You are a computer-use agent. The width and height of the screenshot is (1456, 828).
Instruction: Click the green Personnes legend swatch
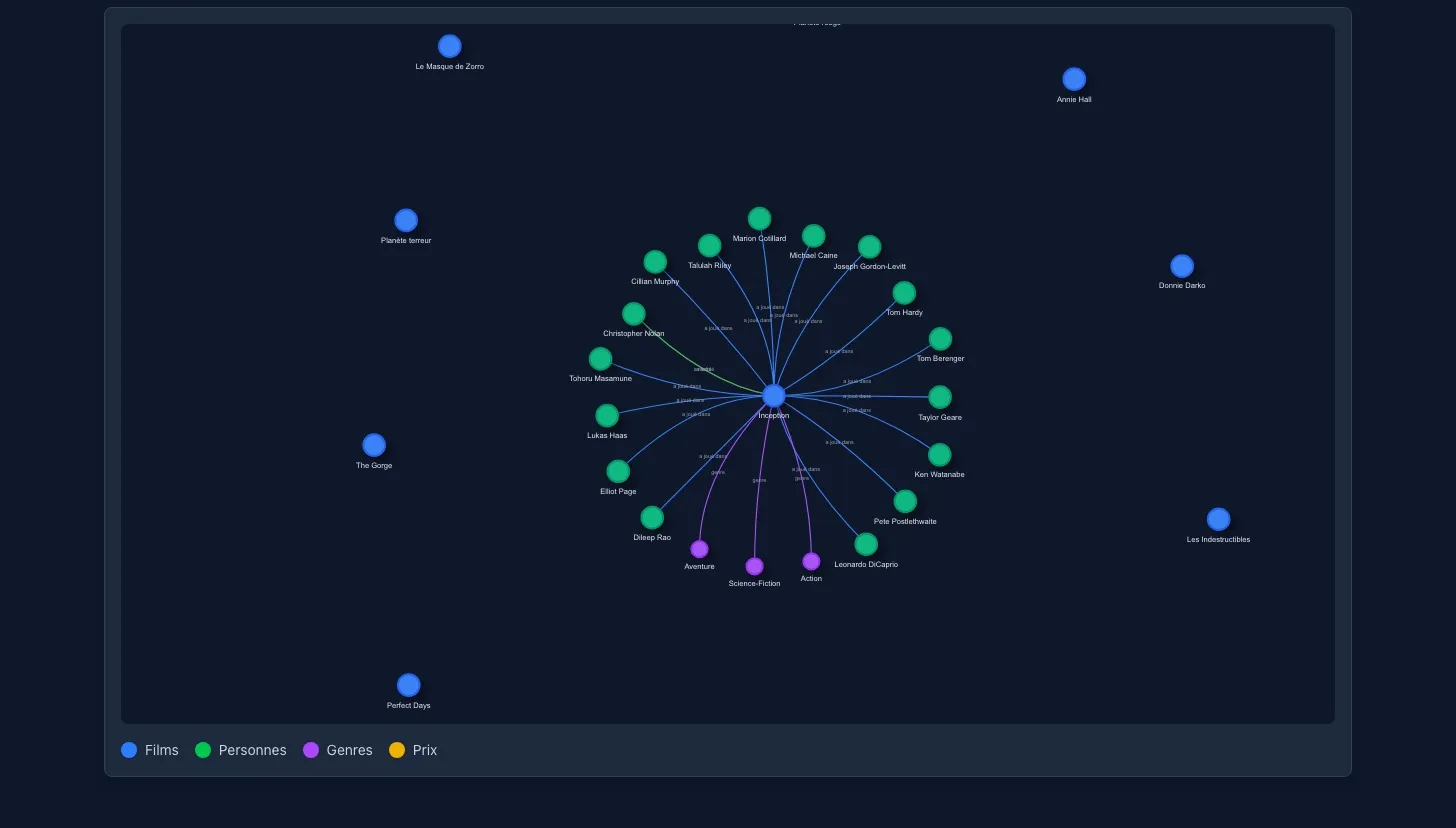[x=203, y=750]
